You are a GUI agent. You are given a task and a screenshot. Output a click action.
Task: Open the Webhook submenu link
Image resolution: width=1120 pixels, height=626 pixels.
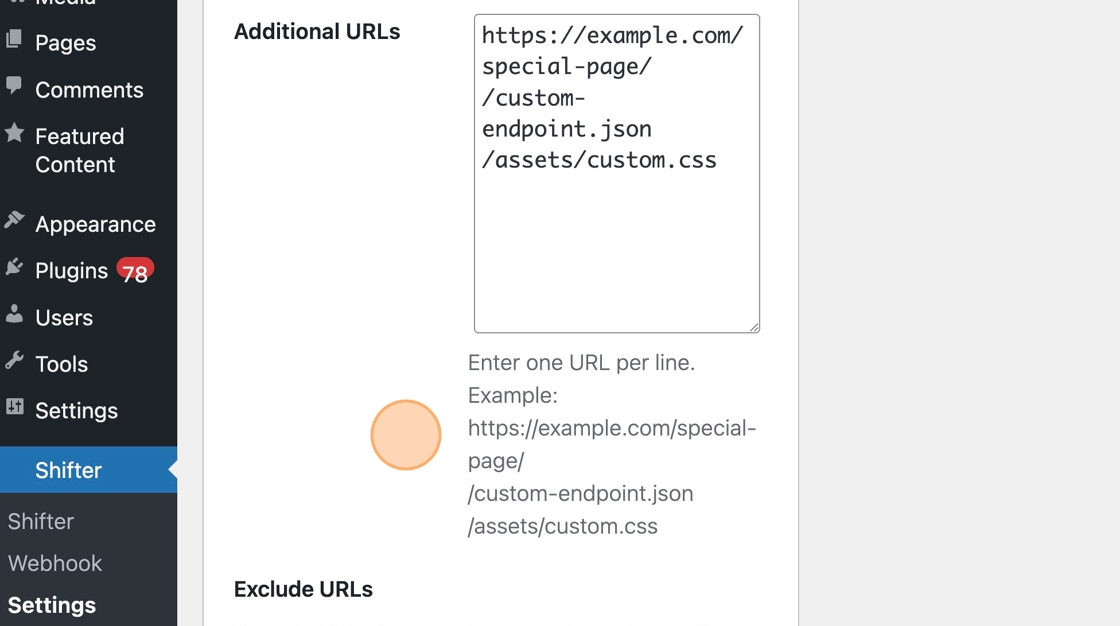point(55,563)
